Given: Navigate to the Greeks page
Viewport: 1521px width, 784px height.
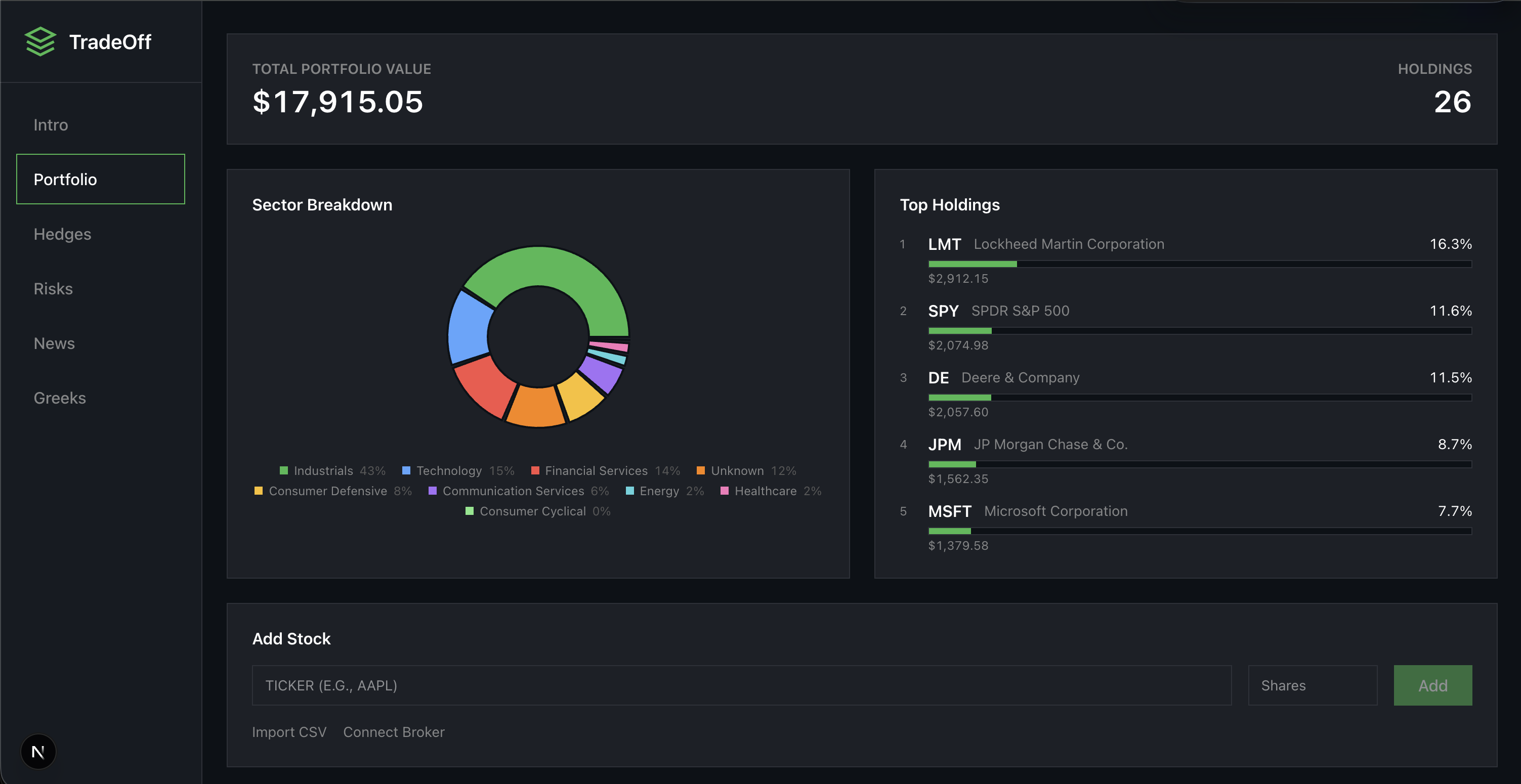Looking at the screenshot, I should [x=60, y=398].
